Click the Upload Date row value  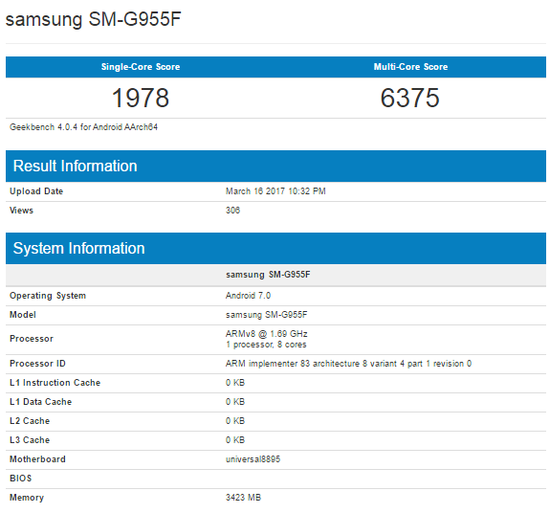click(x=276, y=191)
